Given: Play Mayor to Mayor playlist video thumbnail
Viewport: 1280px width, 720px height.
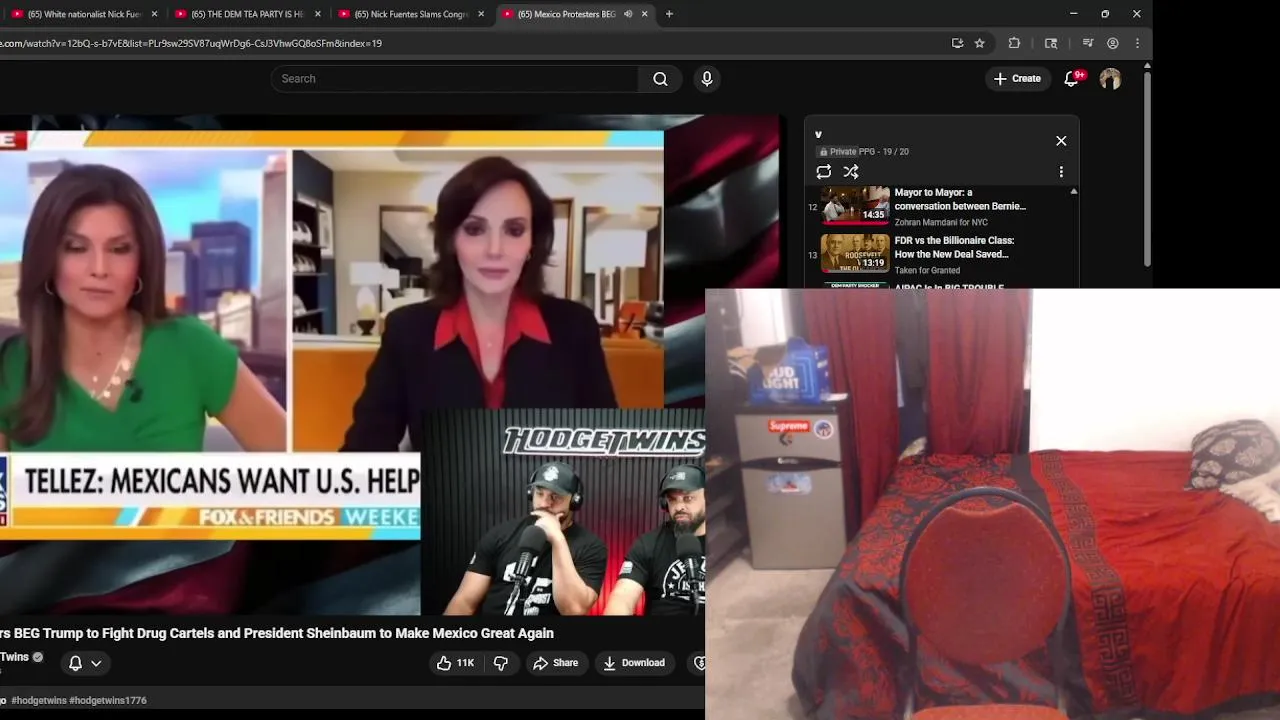Looking at the screenshot, I should (855, 205).
